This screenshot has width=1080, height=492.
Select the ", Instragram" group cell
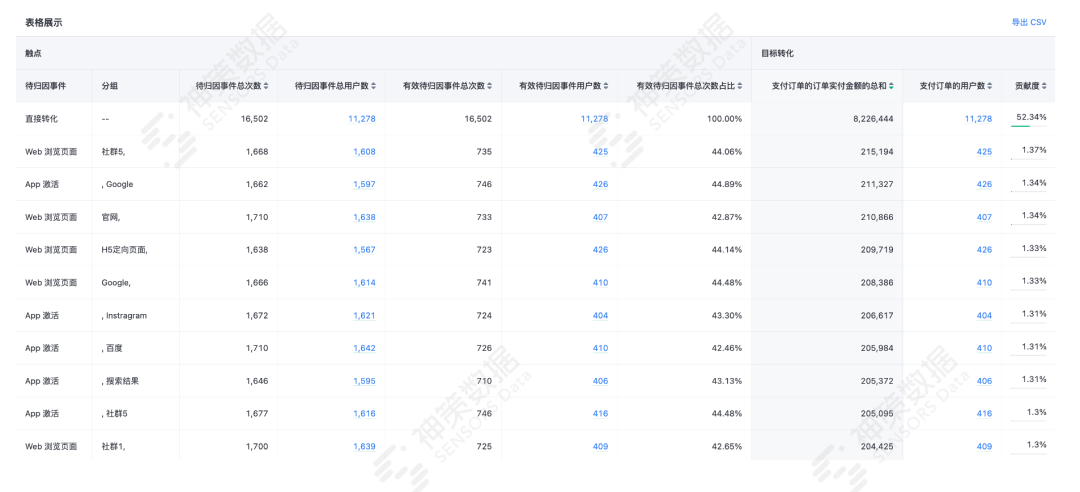pos(136,315)
